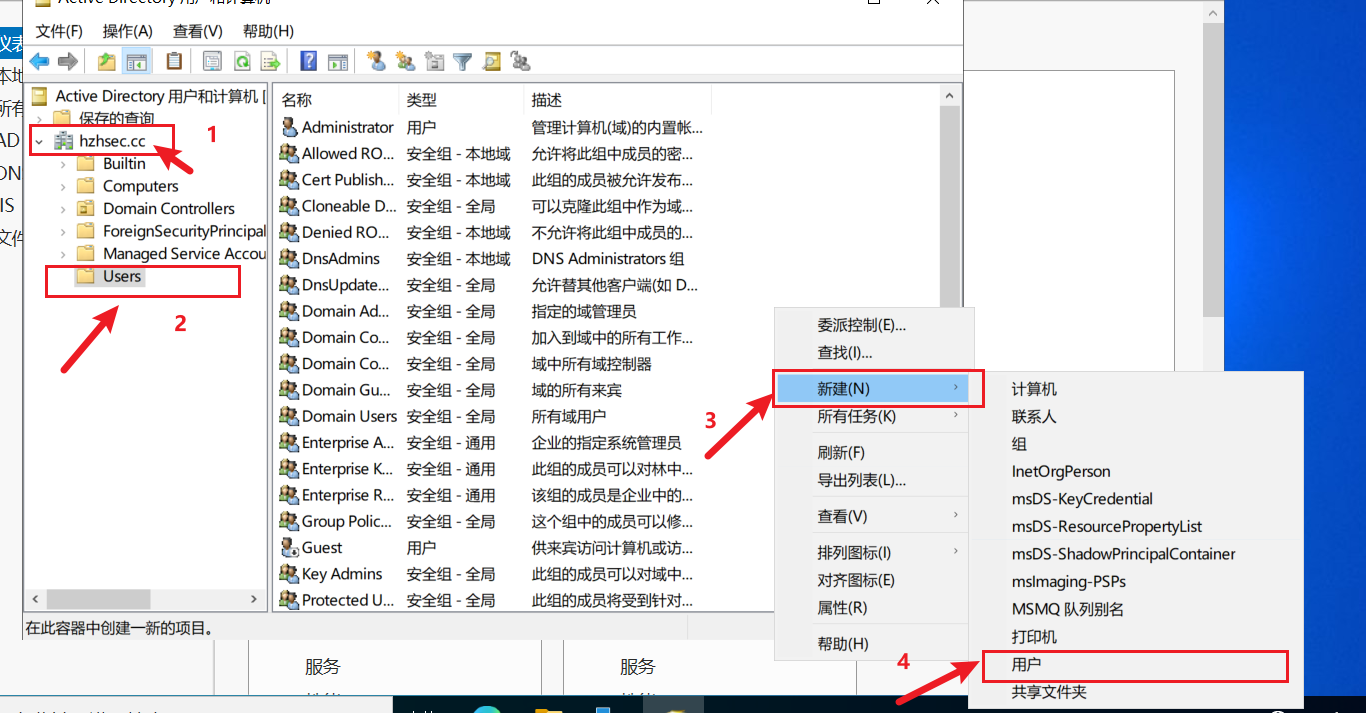Expand the Builtin tree node

coord(63,164)
